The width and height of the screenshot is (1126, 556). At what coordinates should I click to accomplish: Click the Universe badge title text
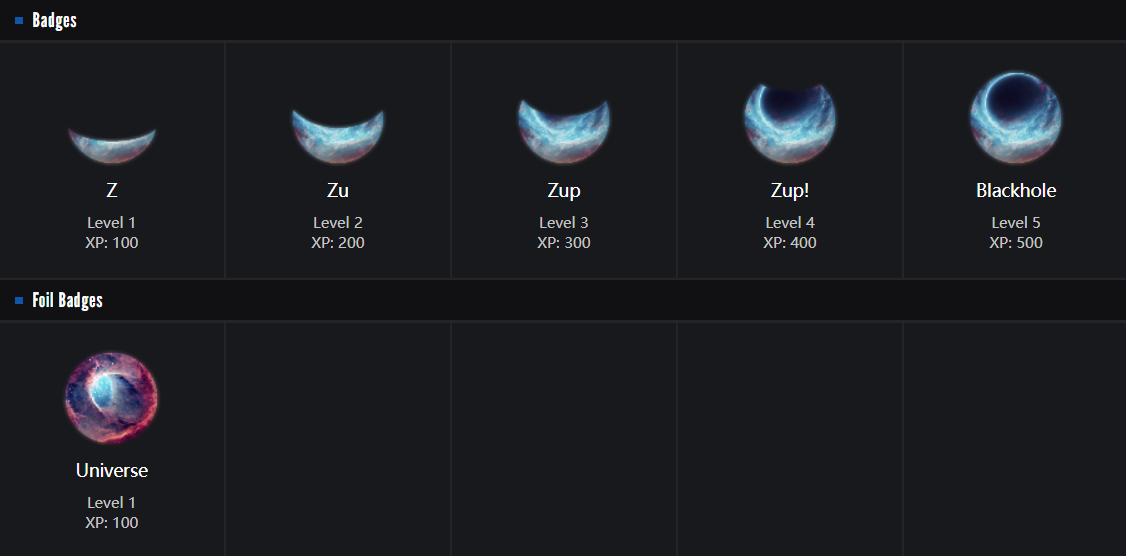pos(111,471)
